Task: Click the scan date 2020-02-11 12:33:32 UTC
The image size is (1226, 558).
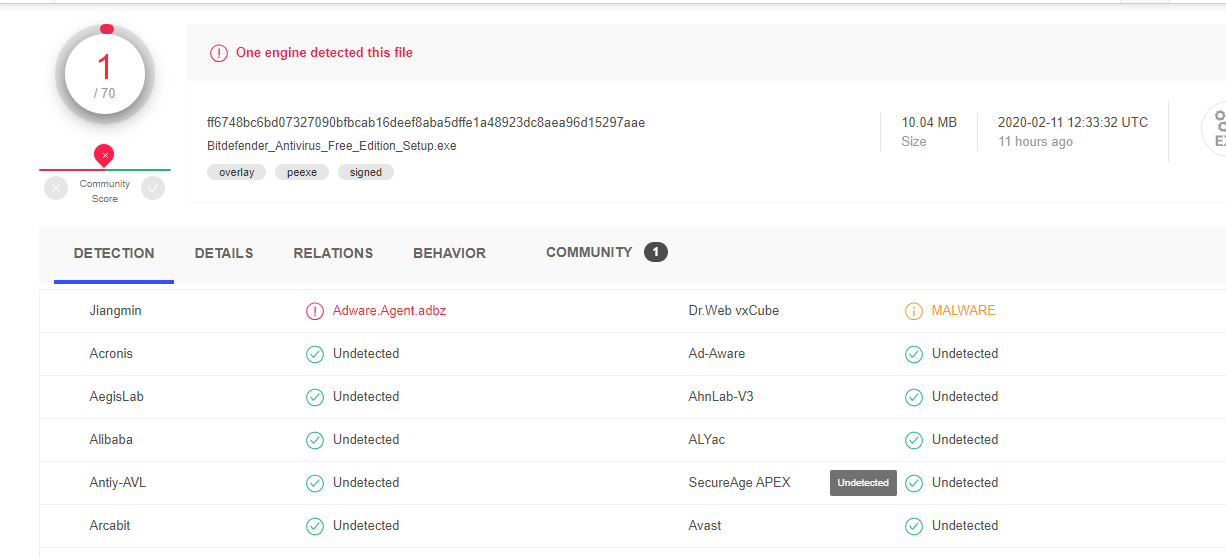Action: 1073,122
